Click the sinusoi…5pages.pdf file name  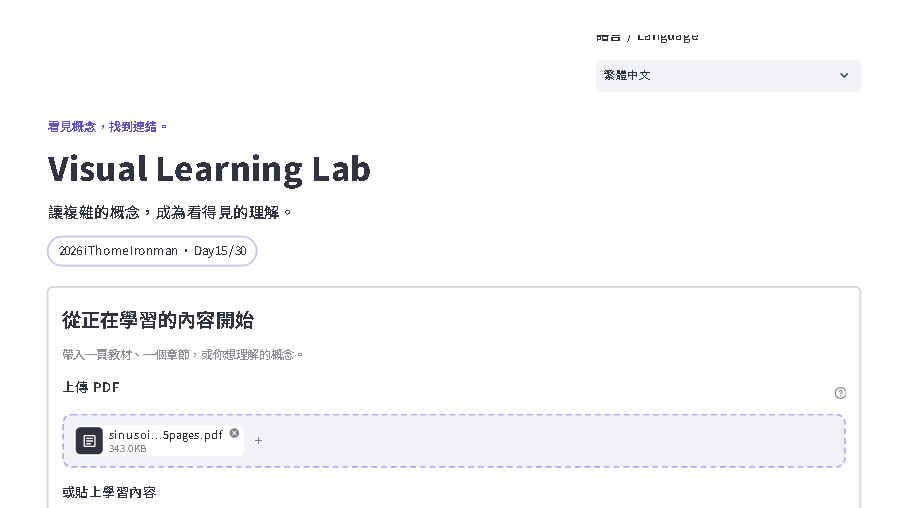(x=166, y=435)
